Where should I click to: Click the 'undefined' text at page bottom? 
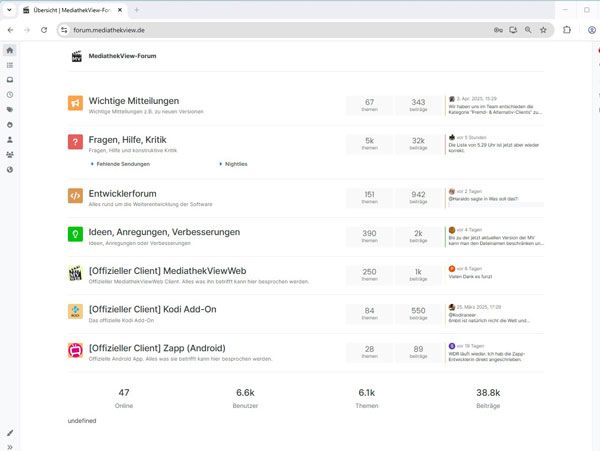click(82, 421)
